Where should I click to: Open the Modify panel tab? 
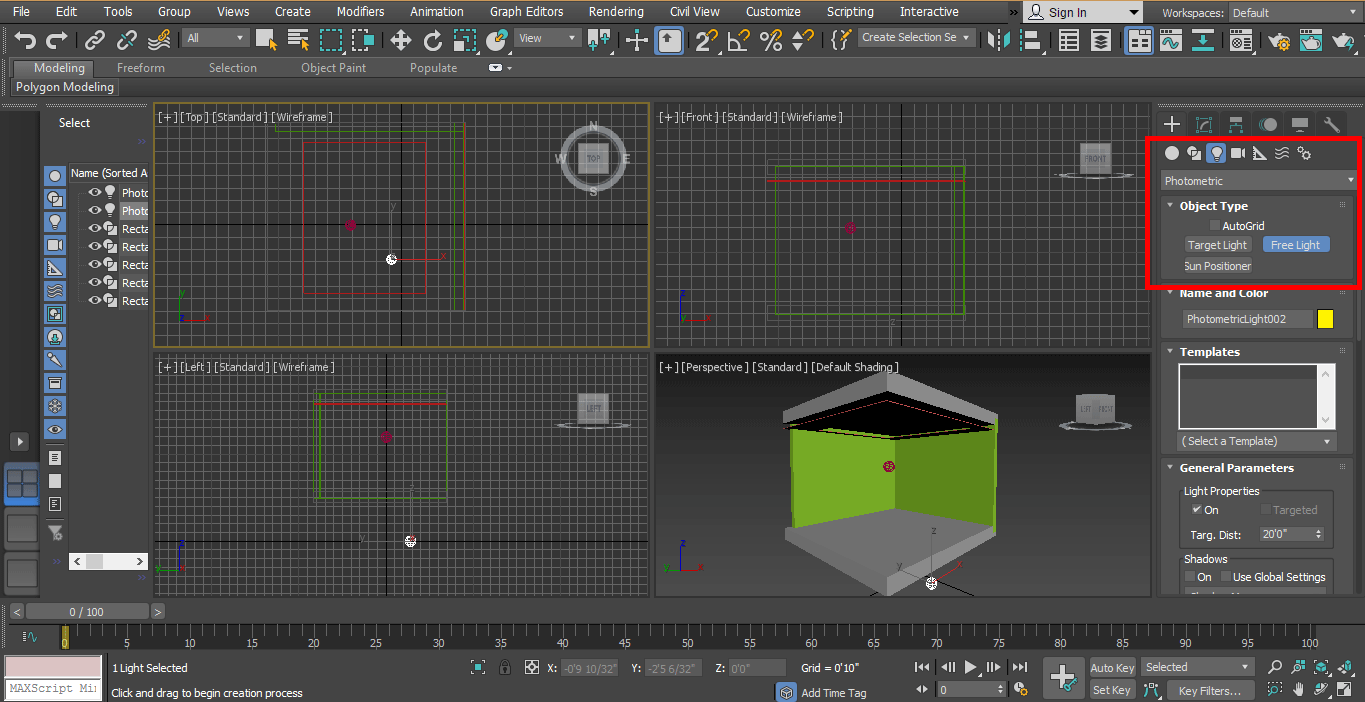coord(1204,125)
